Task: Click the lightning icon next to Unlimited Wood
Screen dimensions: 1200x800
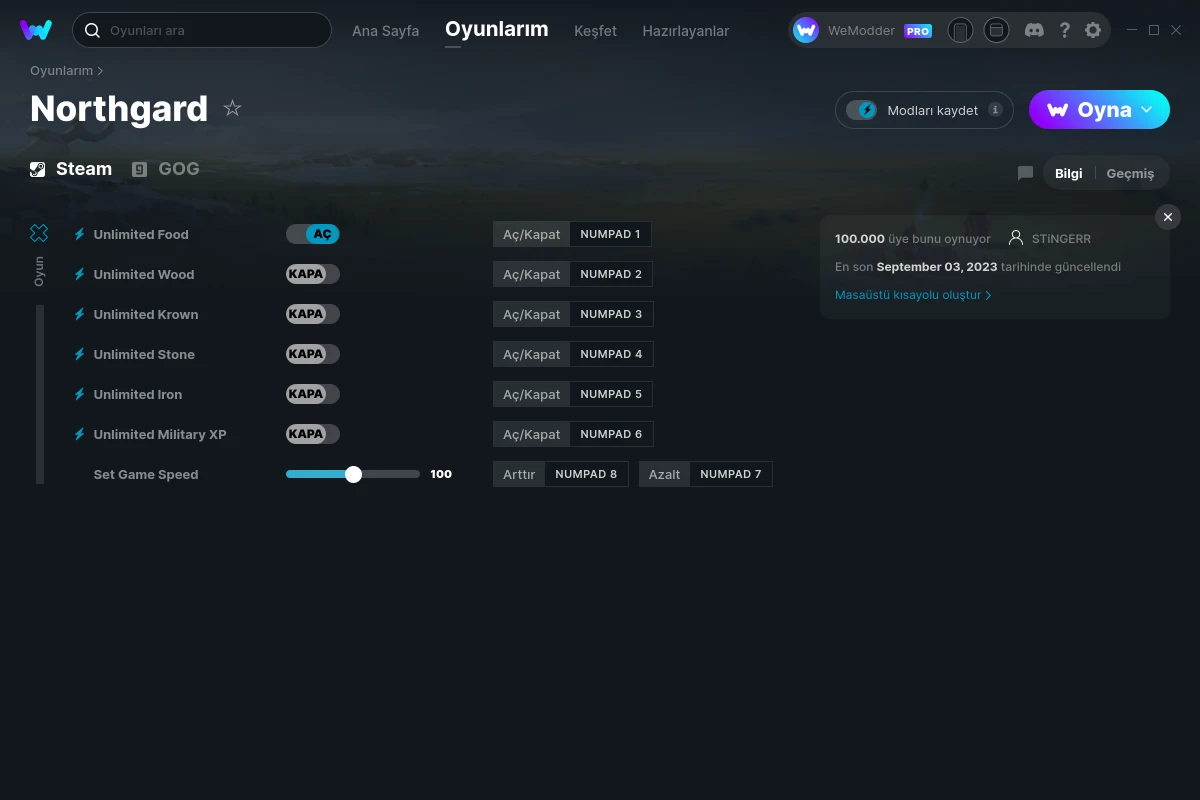Action: (x=79, y=274)
